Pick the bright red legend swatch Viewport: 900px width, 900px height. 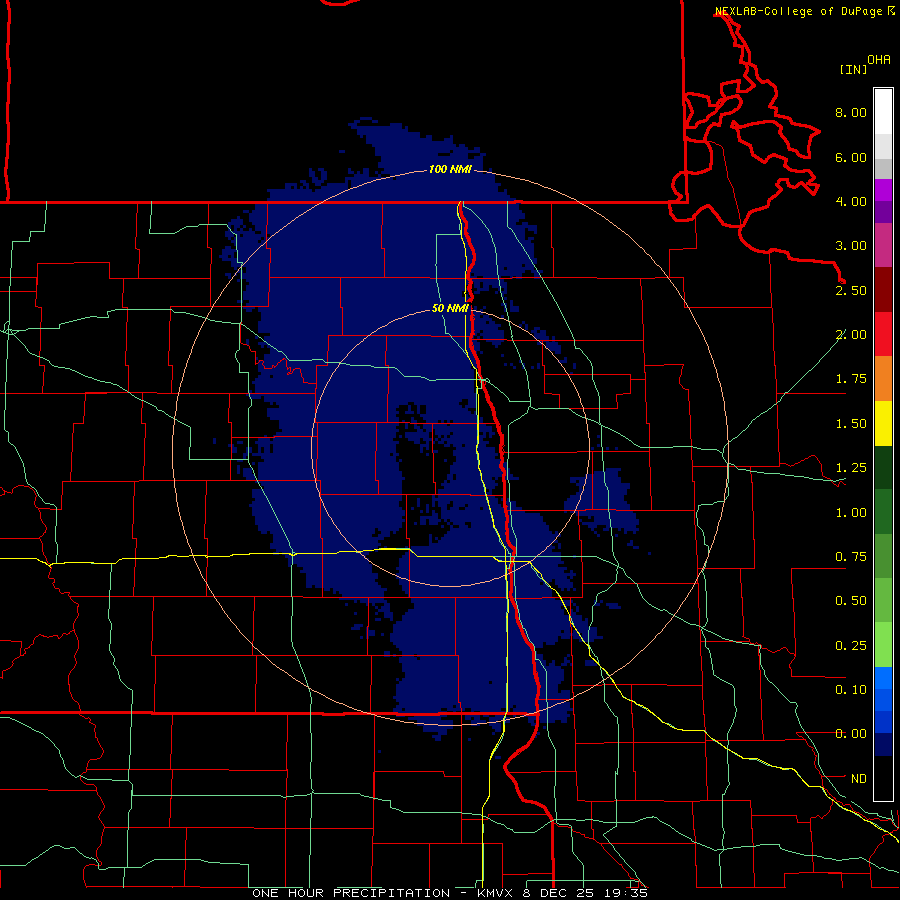pos(883,335)
